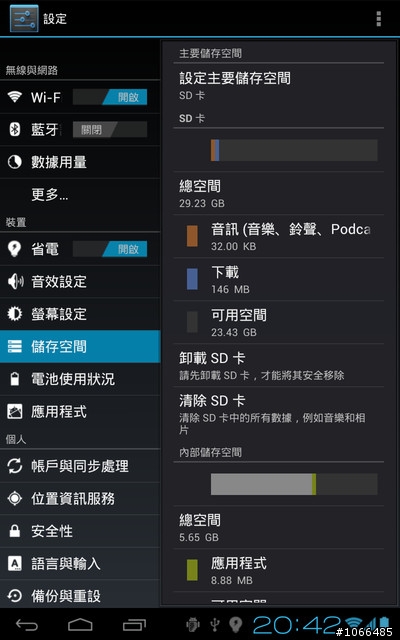Open the recent apps button
This screenshot has height=640, width=400.
point(134,624)
